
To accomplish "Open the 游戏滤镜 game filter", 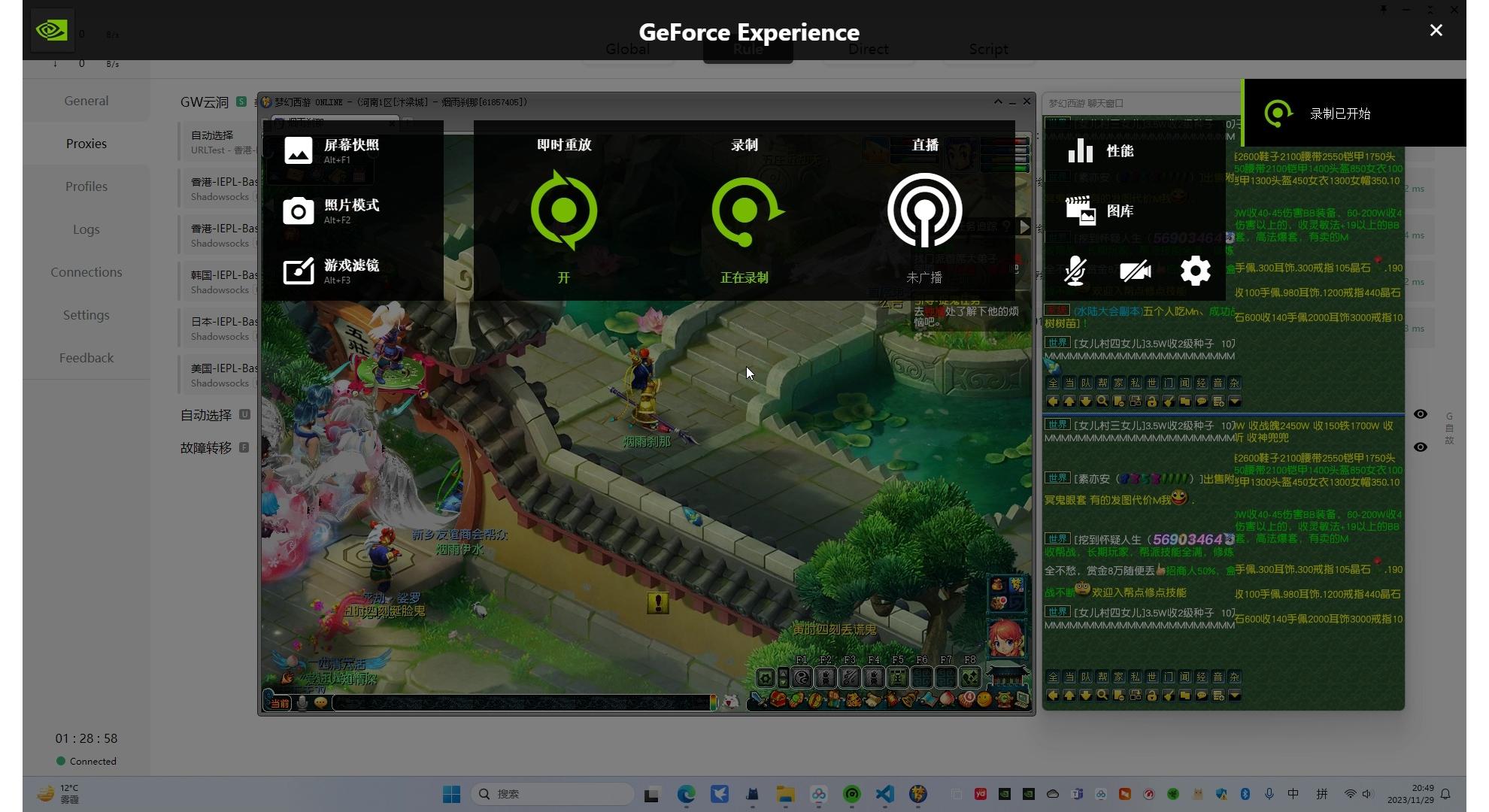I will (299, 271).
